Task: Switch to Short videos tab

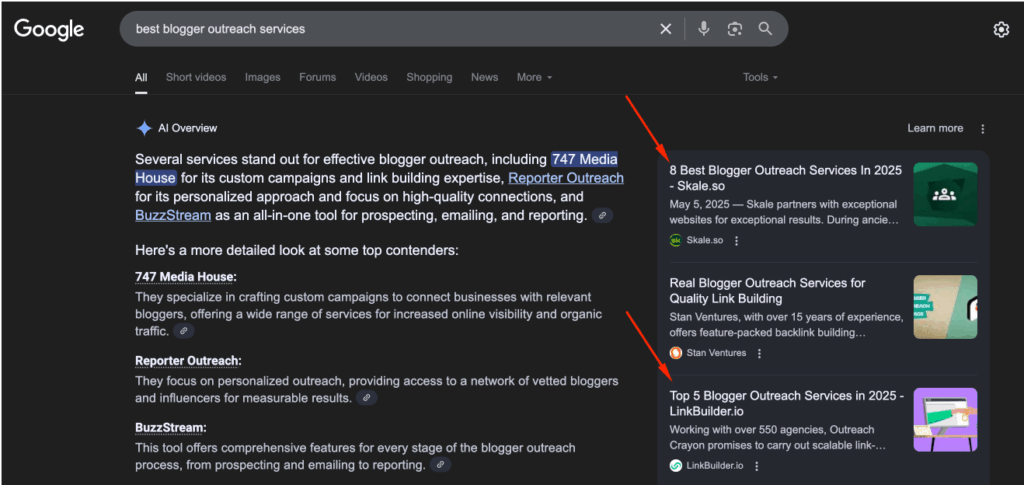Action: click(196, 77)
